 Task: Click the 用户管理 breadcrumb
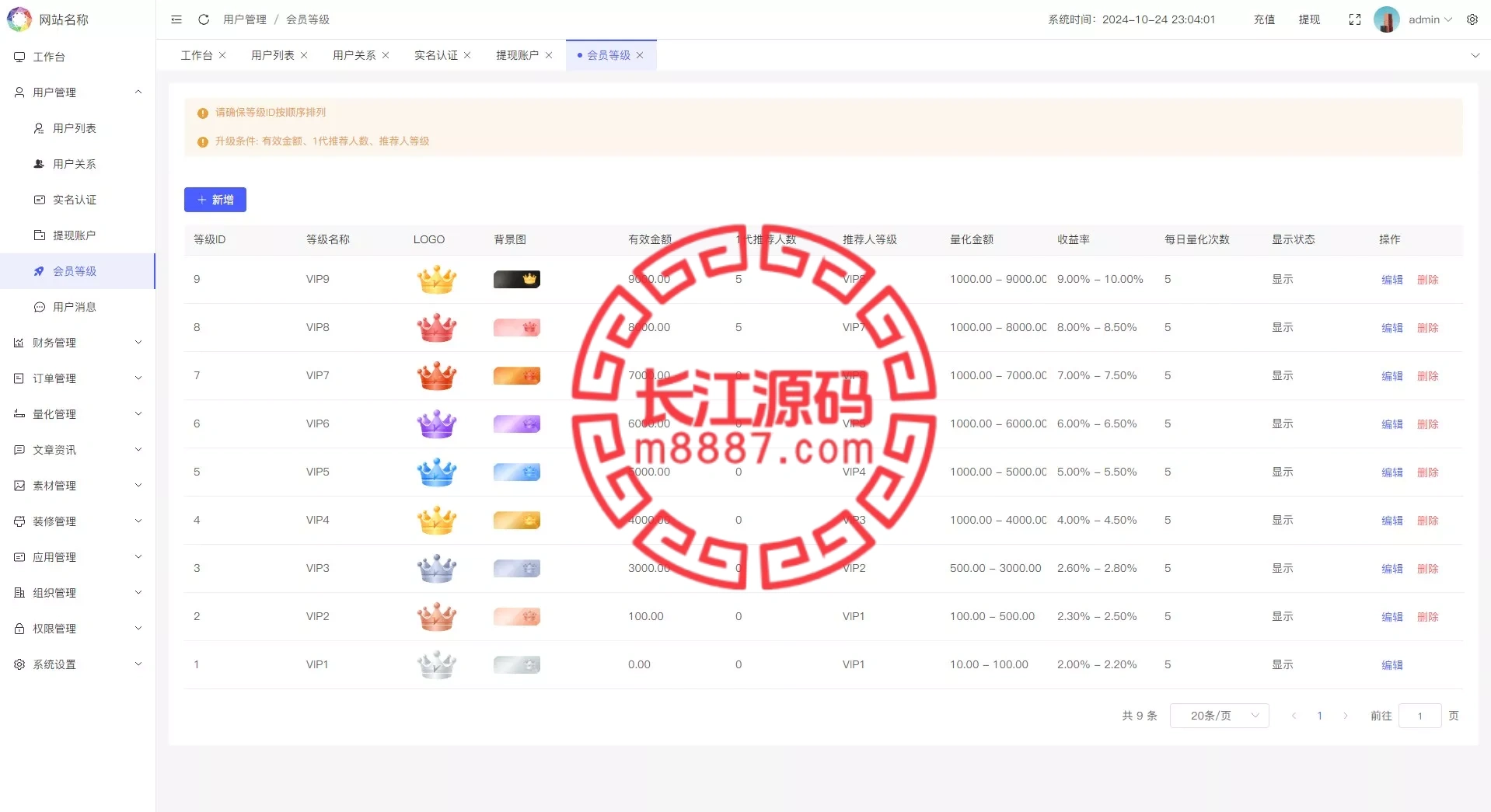point(245,19)
